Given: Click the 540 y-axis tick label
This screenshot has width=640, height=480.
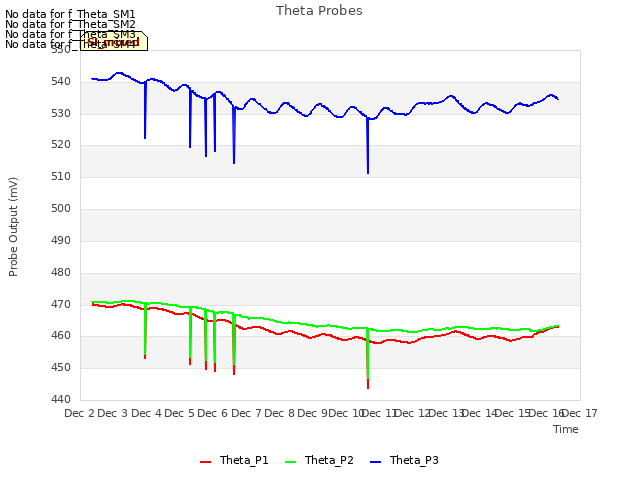Looking at the screenshot, I should point(61,82).
